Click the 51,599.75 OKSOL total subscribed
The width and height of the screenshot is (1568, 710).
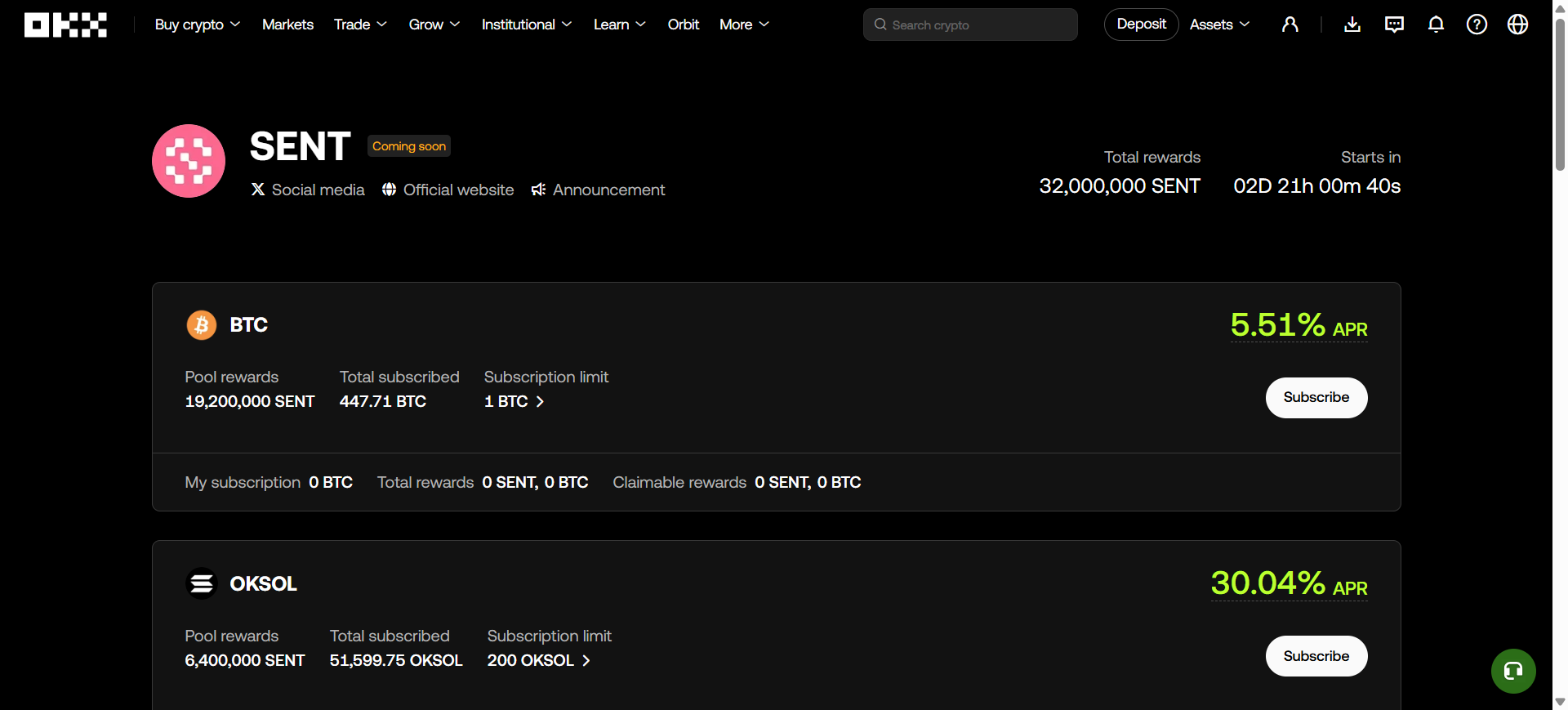[396, 660]
